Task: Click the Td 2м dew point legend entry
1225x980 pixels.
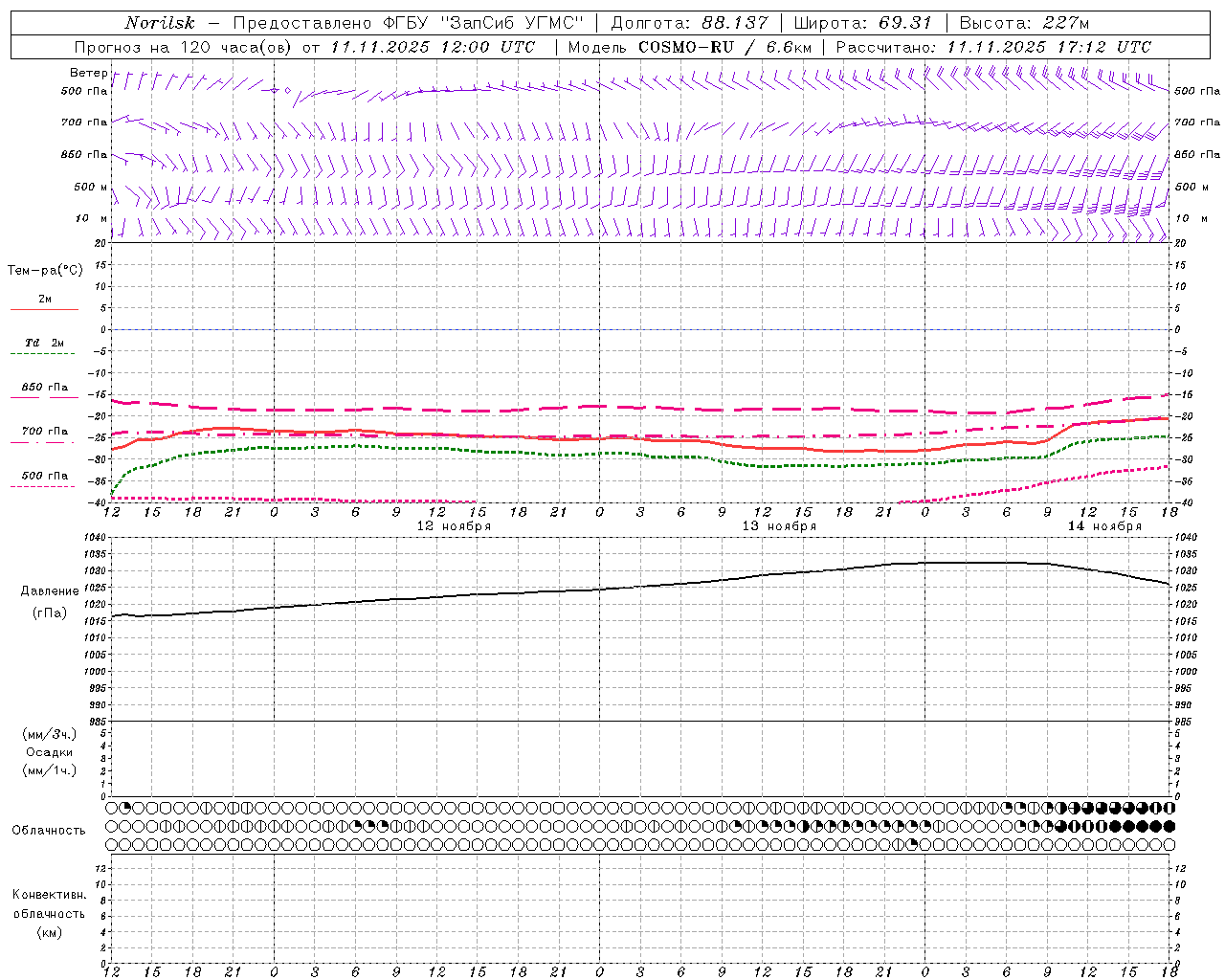Action: 44,343
